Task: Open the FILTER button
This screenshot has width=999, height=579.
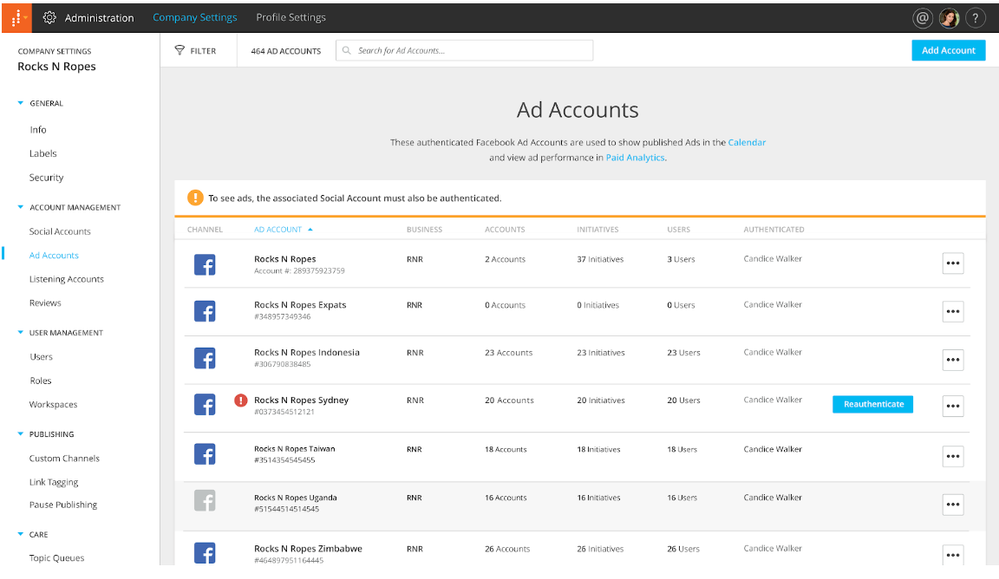Action: pyautogui.click(x=196, y=50)
